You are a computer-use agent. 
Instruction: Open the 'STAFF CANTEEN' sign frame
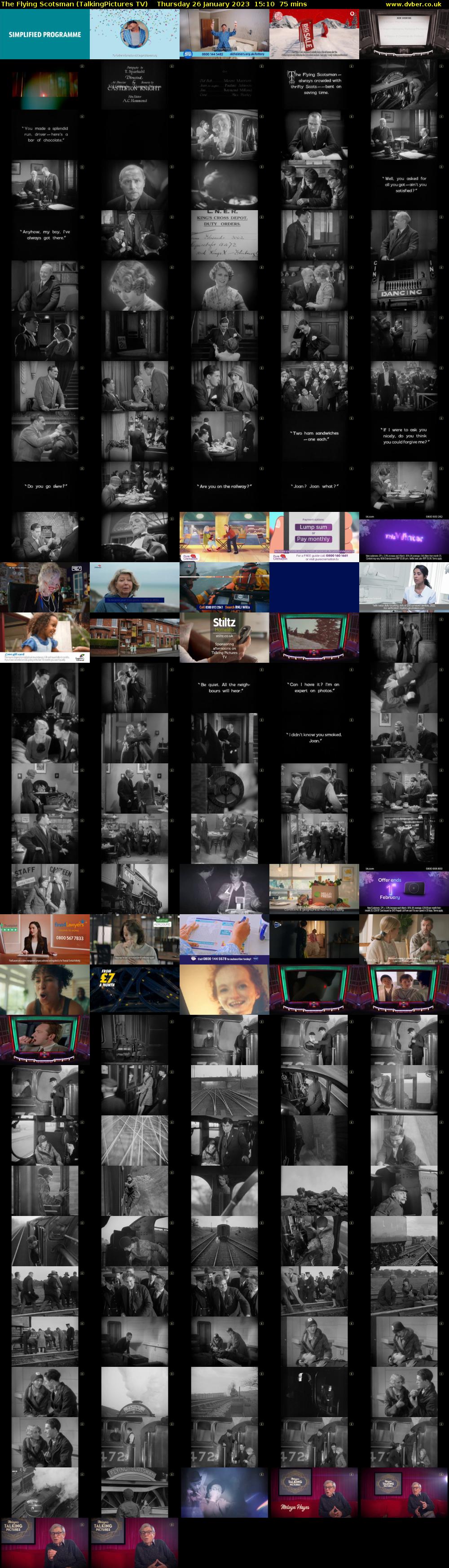pos(45,889)
